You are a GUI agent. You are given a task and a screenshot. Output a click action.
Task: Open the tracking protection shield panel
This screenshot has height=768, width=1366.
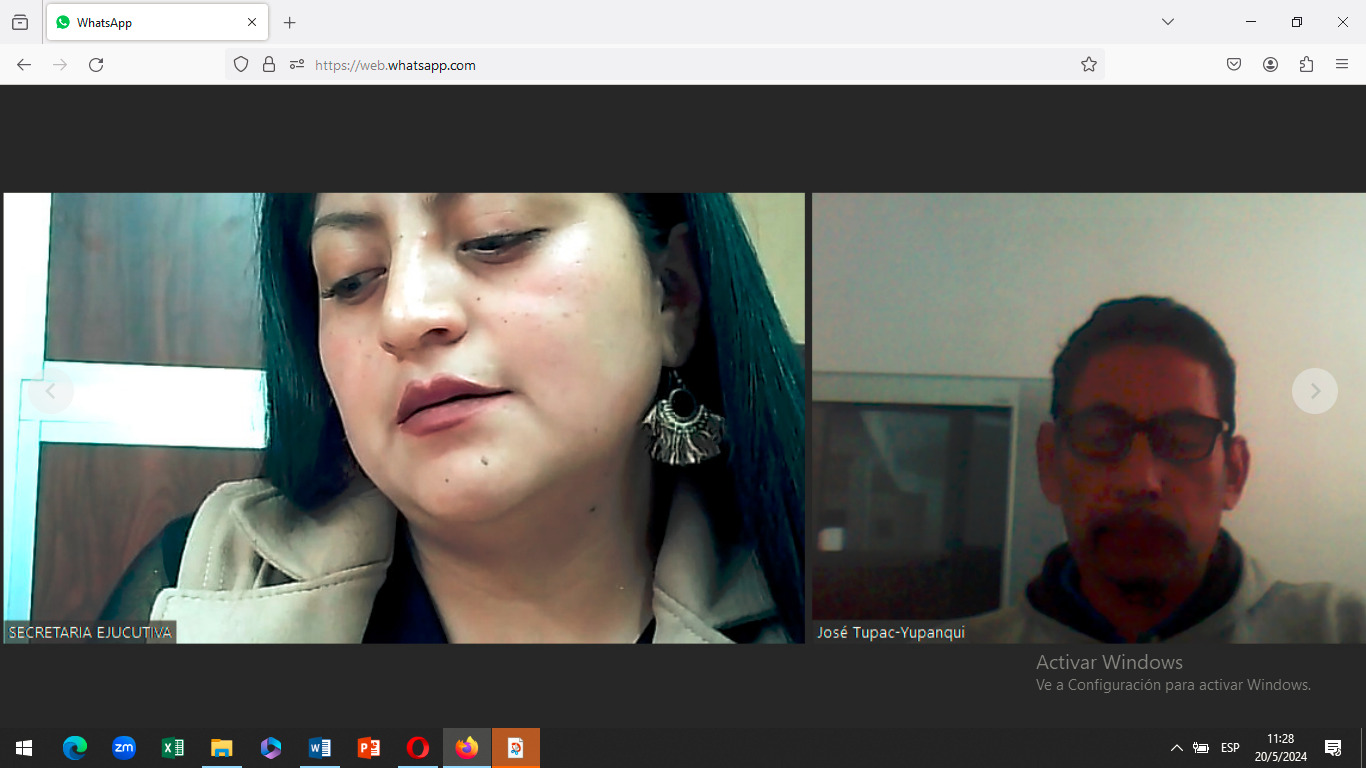point(241,65)
